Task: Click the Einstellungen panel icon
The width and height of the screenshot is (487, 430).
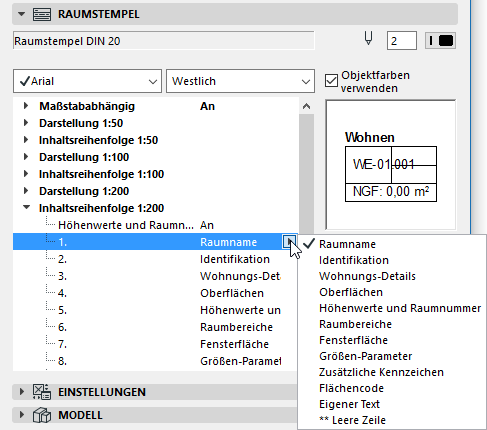Action: click(x=42, y=392)
